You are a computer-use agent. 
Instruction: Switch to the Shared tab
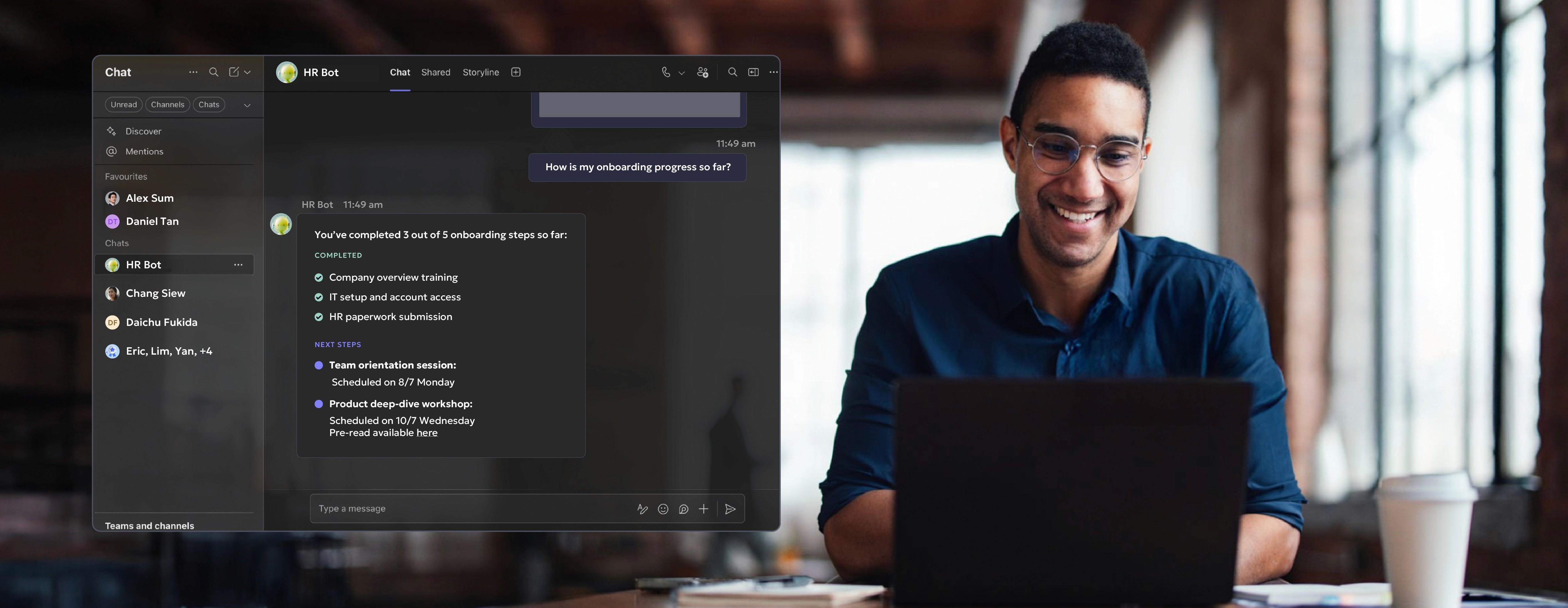436,73
